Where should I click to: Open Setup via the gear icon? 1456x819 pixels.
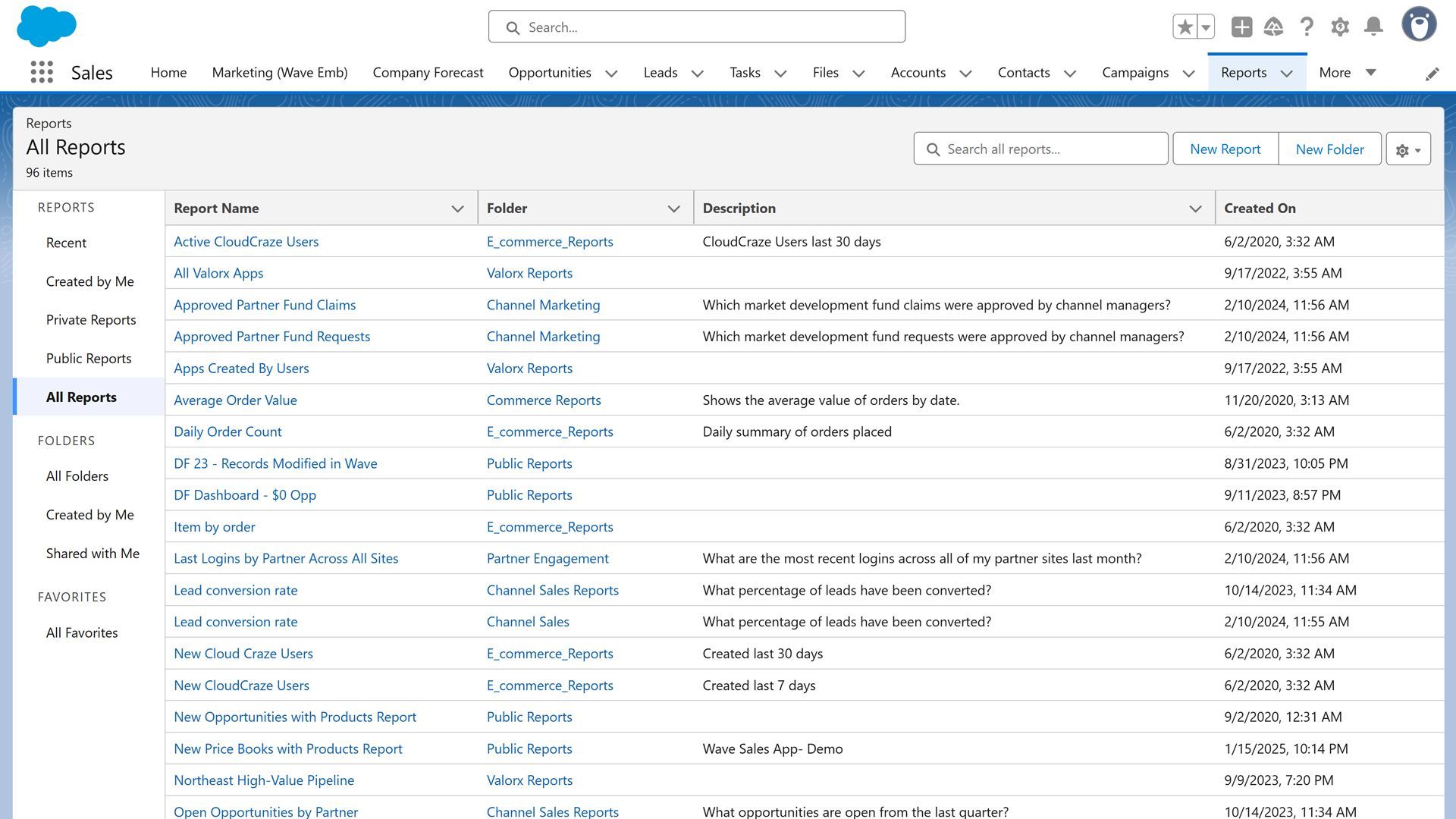pyautogui.click(x=1339, y=25)
